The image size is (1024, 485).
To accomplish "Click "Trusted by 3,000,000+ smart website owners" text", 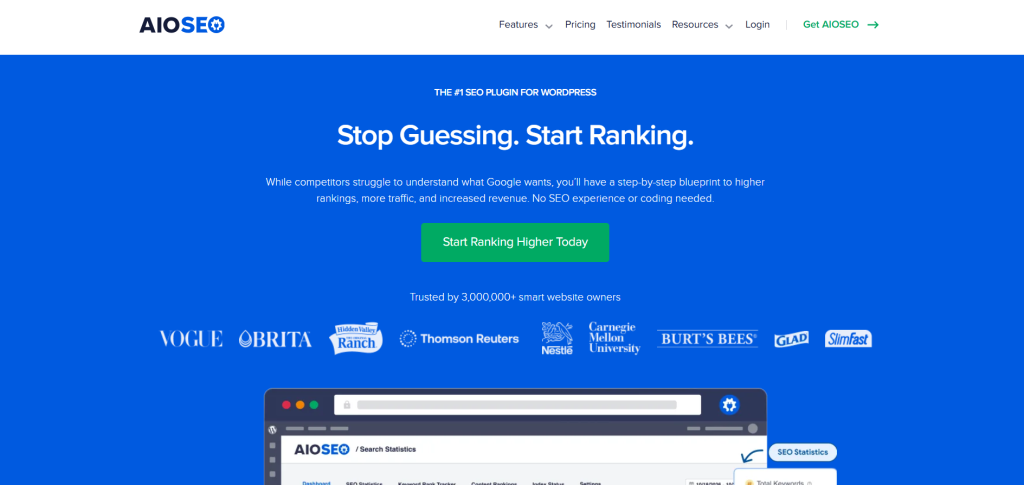I will point(515,297).
